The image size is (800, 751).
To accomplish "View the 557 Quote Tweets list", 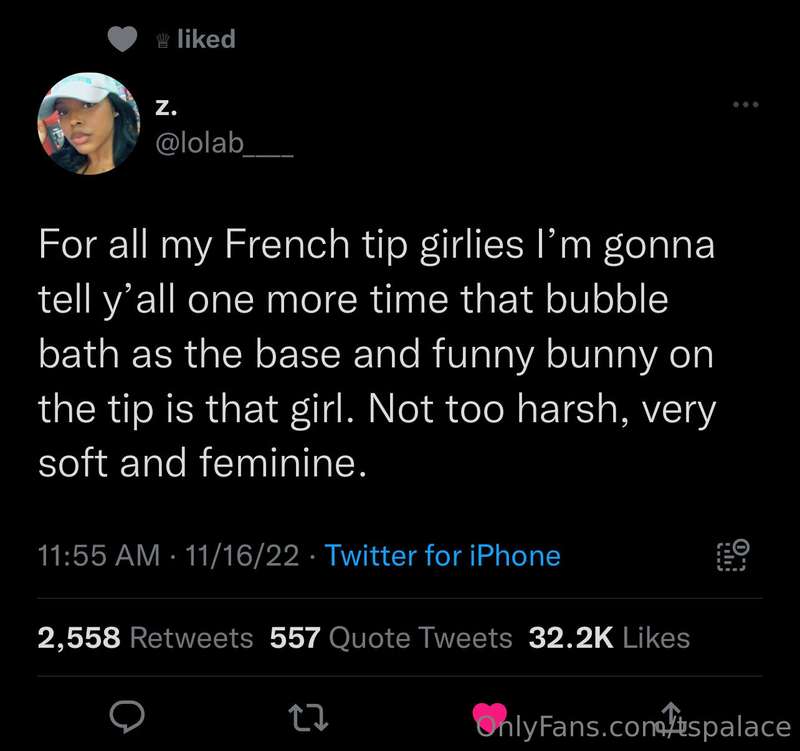I will click(391, 638).
